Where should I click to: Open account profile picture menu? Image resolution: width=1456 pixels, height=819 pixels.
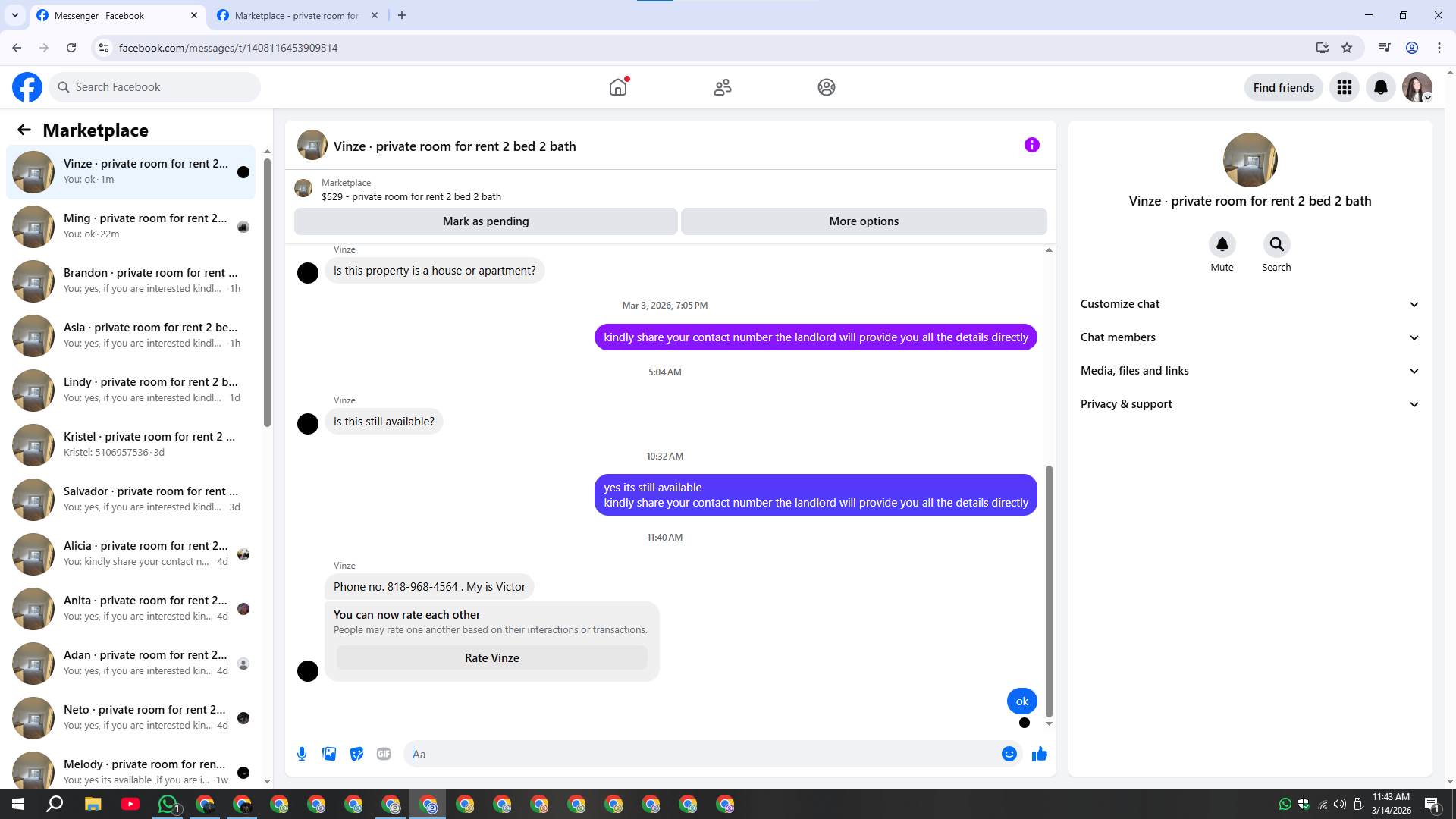1417,87
